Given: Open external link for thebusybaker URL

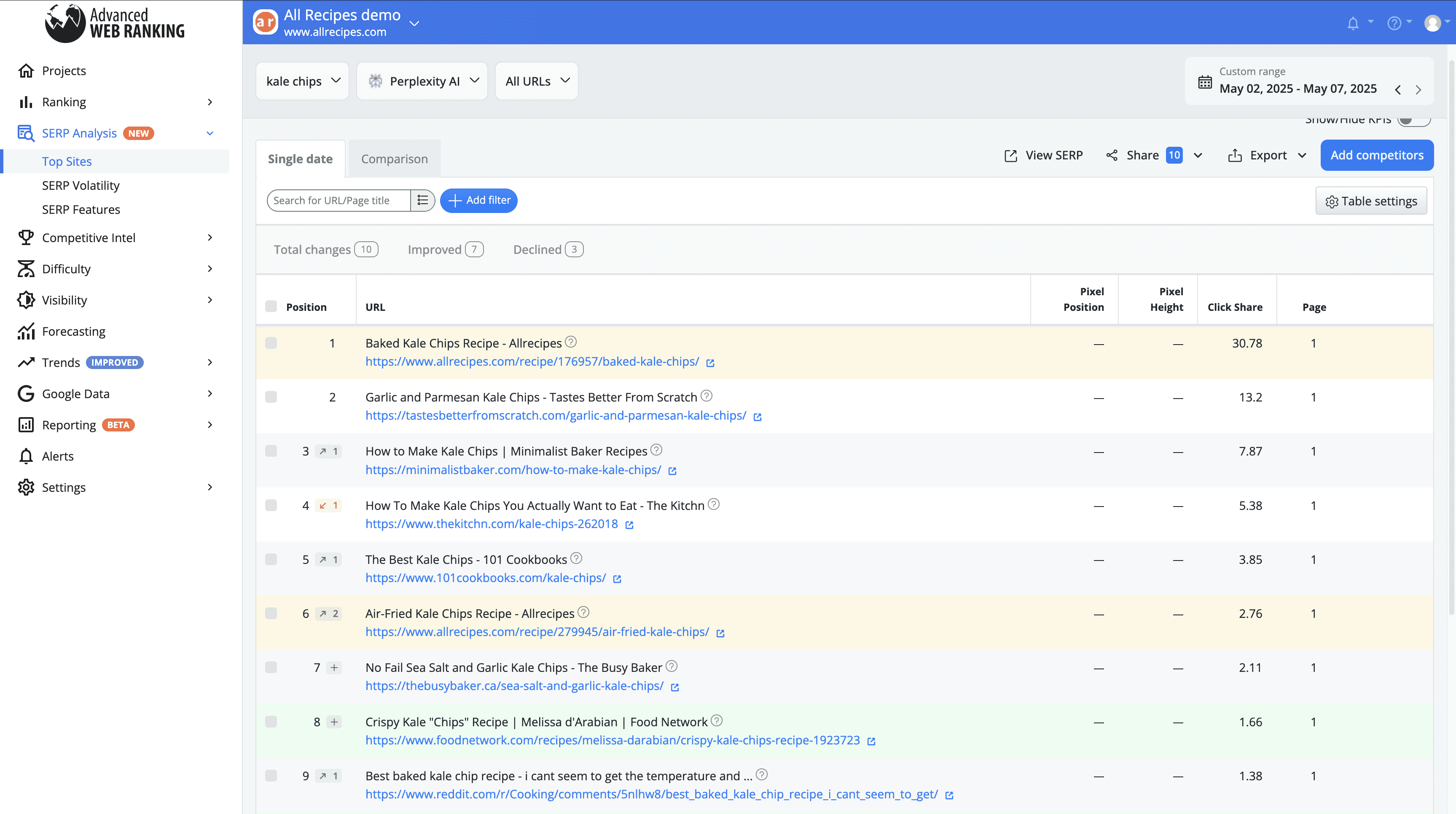Looking at the screenshot, I should (675, 687).
